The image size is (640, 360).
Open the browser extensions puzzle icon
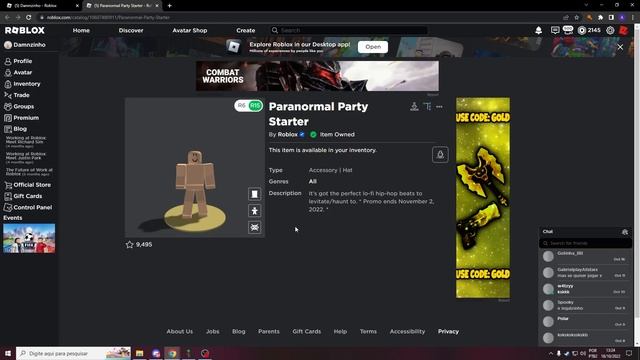(x=600, y=18)
